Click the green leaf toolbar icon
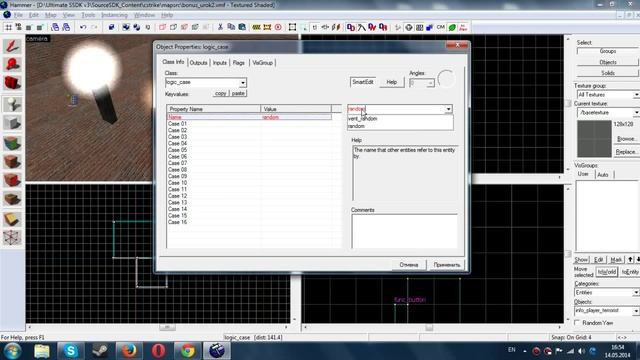 coord(452,27)
